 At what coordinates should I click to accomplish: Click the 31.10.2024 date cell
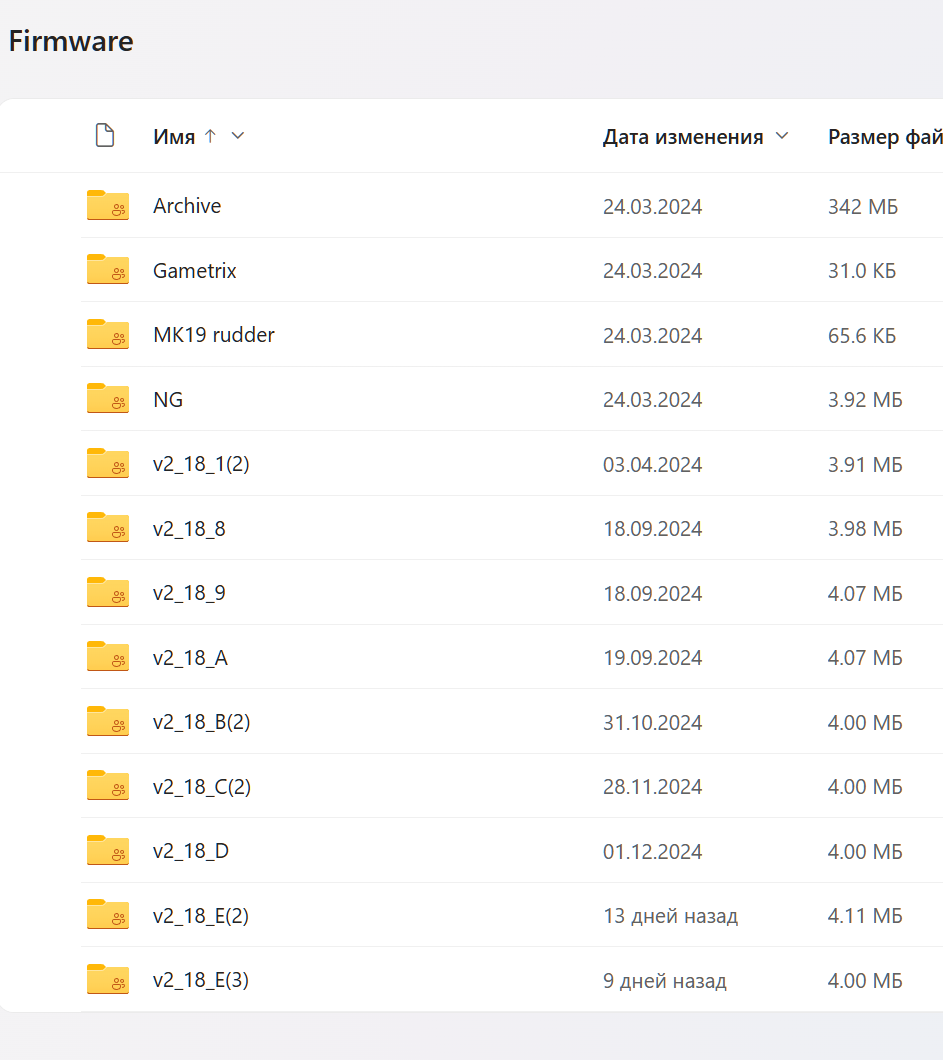click(652, 723)
